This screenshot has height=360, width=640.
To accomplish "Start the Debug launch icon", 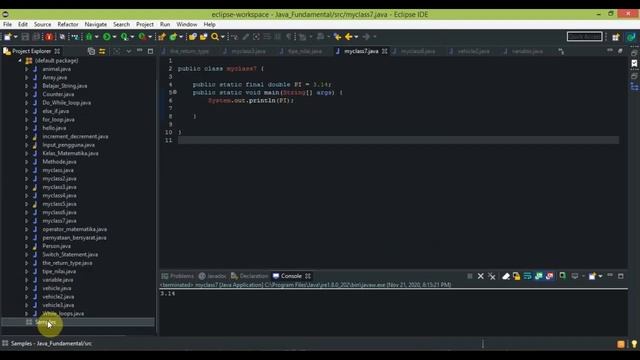I will pos(89,37).
